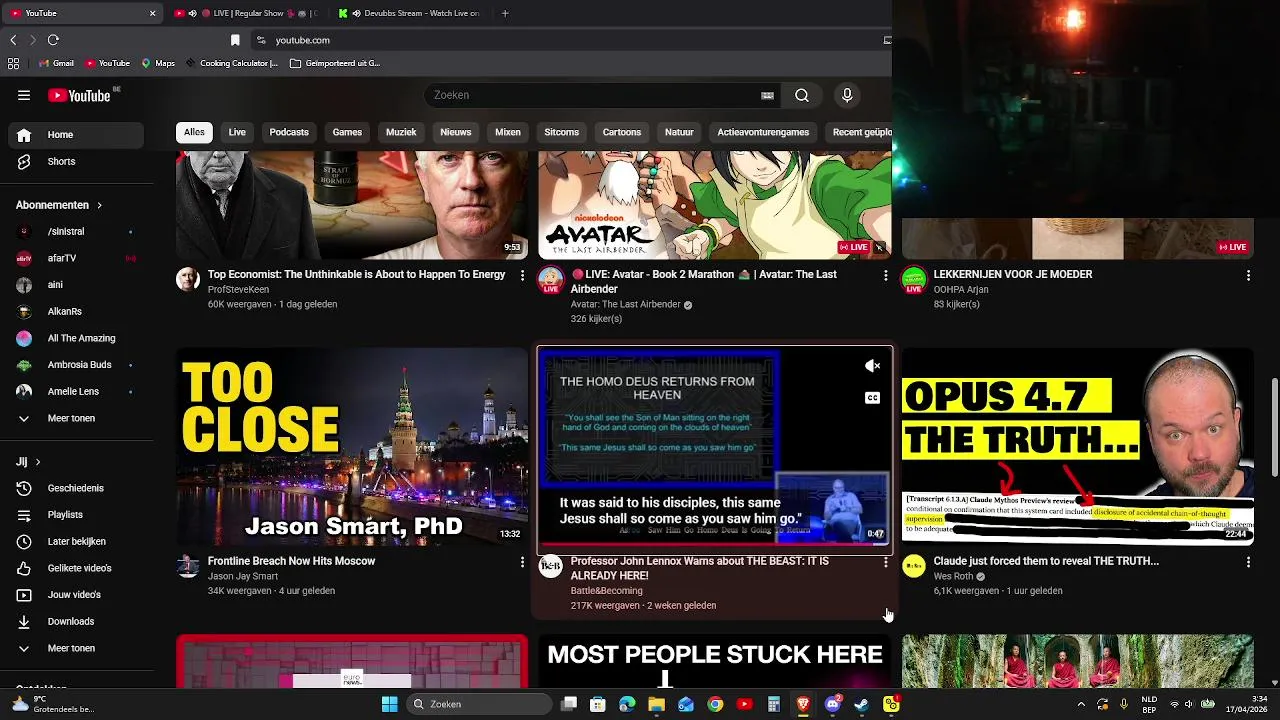This screenshot has width=1280, height=720.
Task: Select the Muziek filter chip
Action: click(x=401, y=132)
